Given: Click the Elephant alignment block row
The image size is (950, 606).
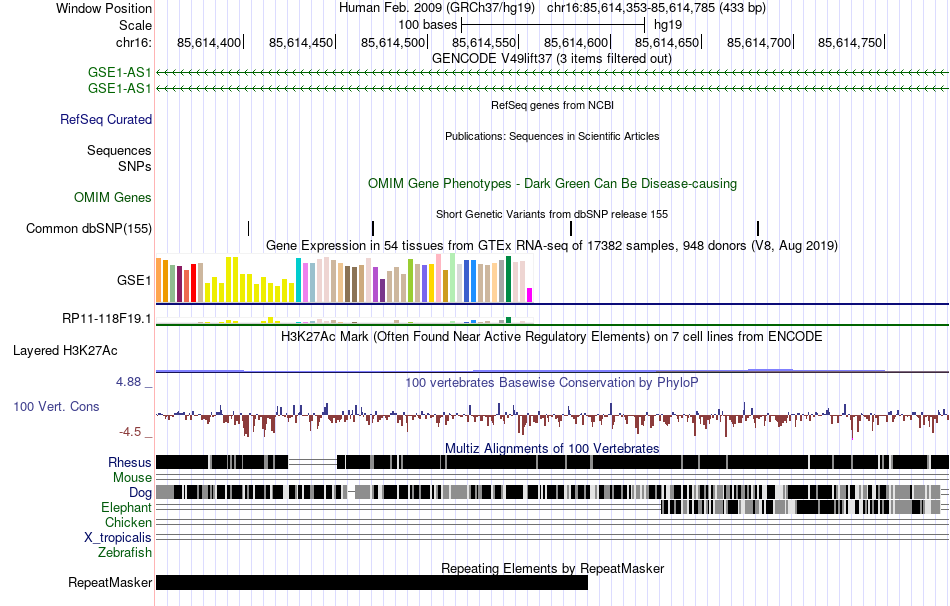Looking at the screenshot, I should coord(553,507).
